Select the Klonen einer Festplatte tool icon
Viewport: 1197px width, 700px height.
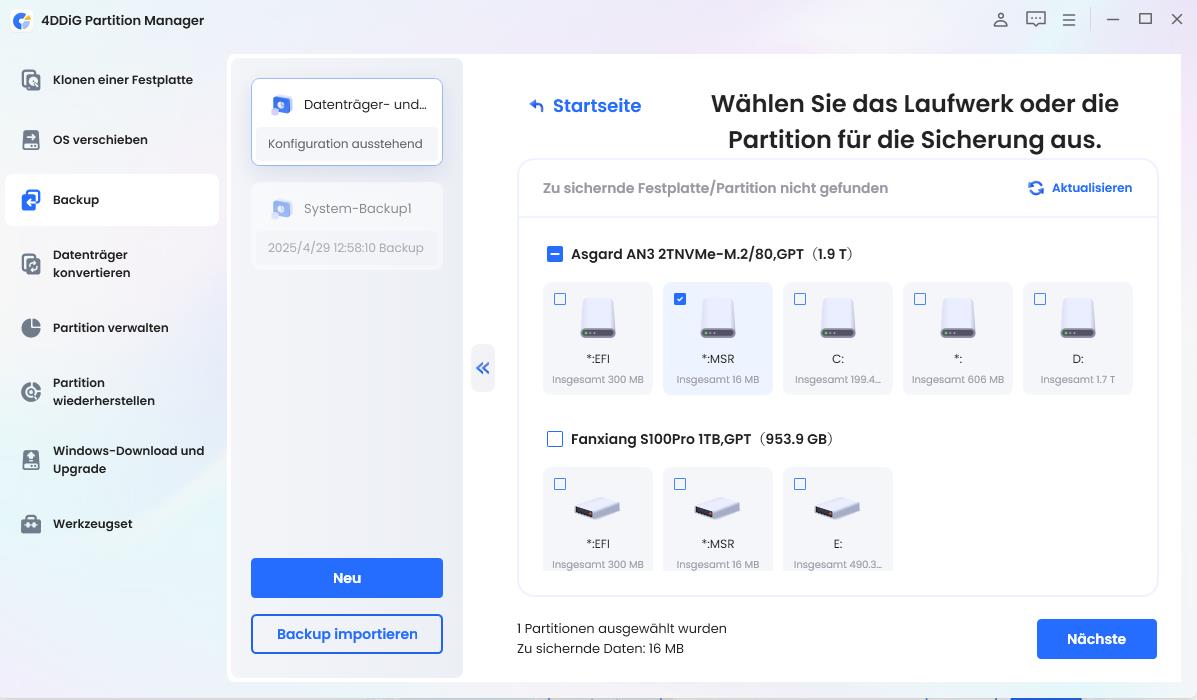[31, 79]
